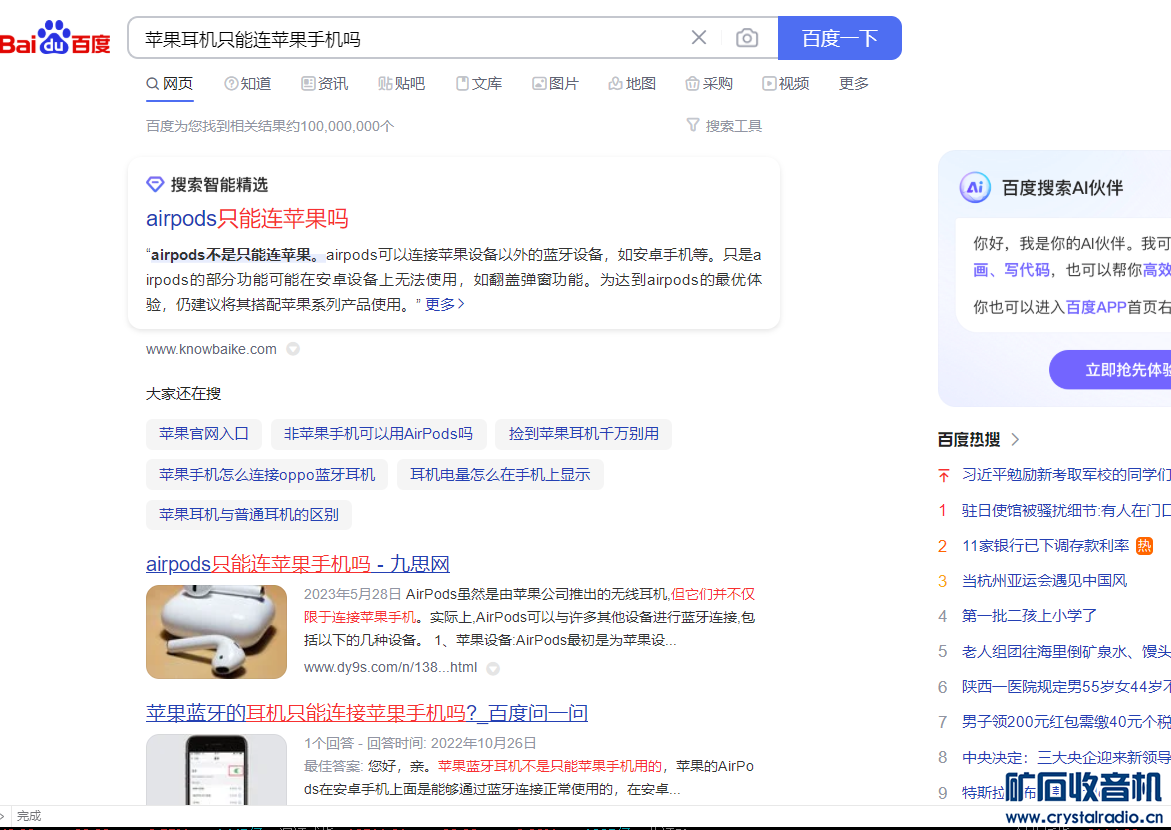The width and height of the screenshot is (1171, 830).
Task: Click the top-pinned arrow icon in hot list
Action: (943, 475)
